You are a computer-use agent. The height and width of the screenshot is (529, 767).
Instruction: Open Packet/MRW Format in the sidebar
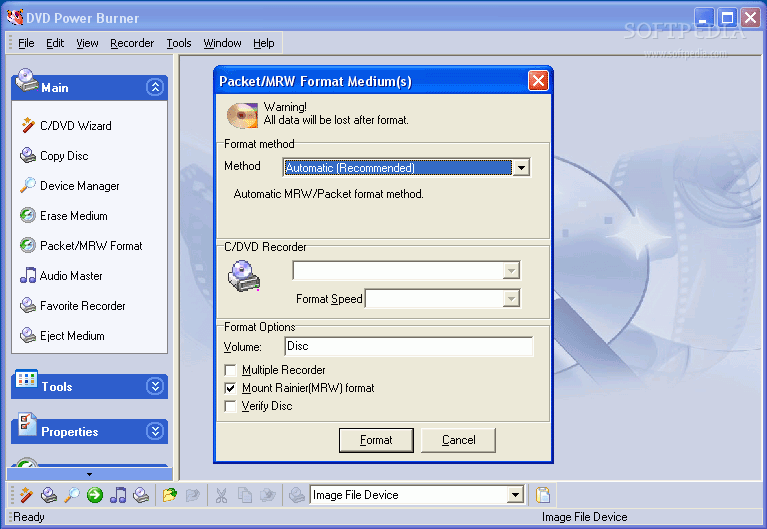click(x=81, y=246)
